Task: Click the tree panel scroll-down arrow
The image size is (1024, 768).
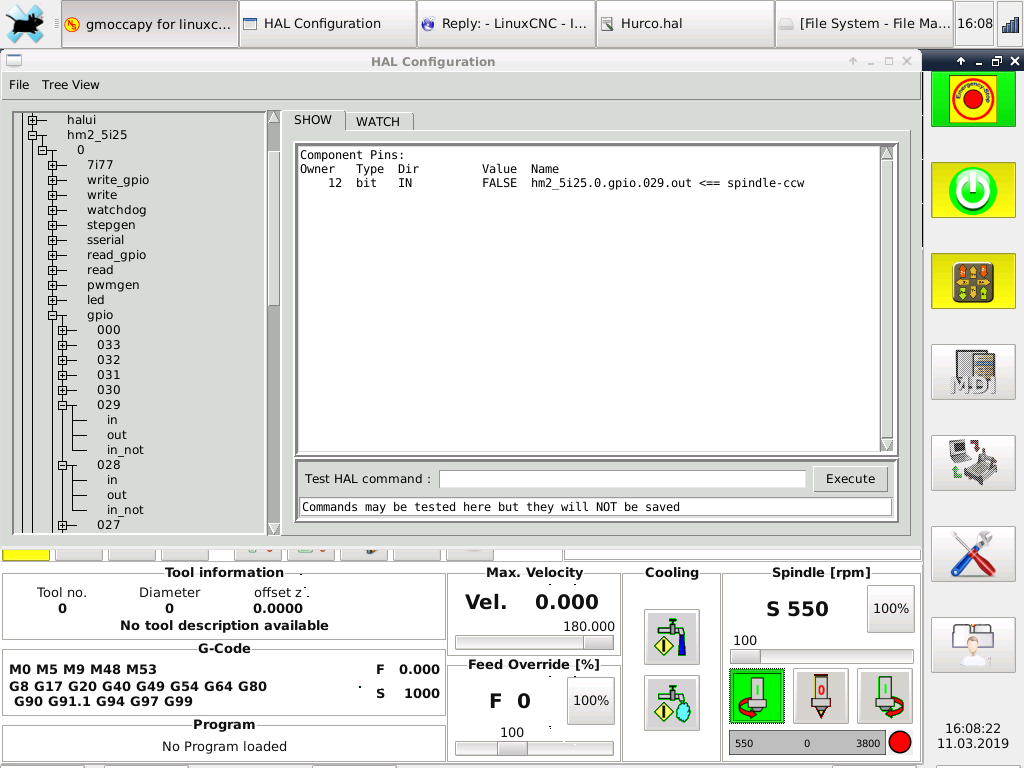Action: 274,528
